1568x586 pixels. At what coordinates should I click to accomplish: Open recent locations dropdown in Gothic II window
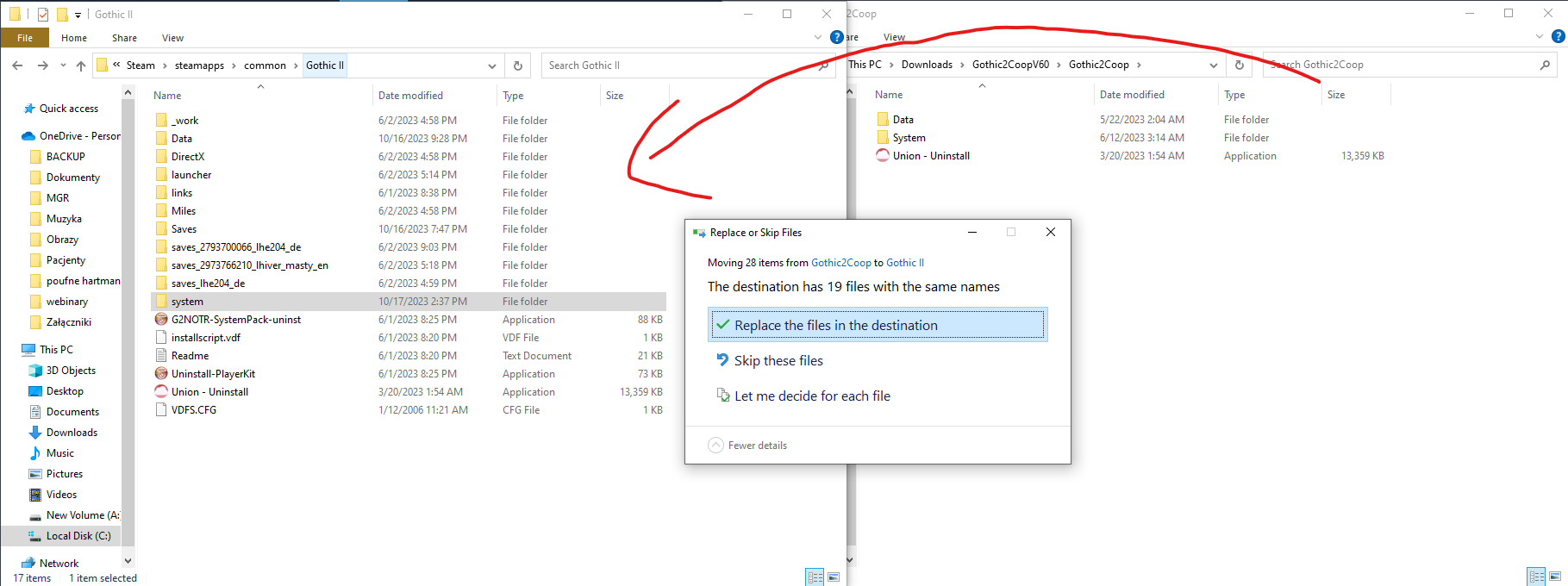(x=63, y=65)
